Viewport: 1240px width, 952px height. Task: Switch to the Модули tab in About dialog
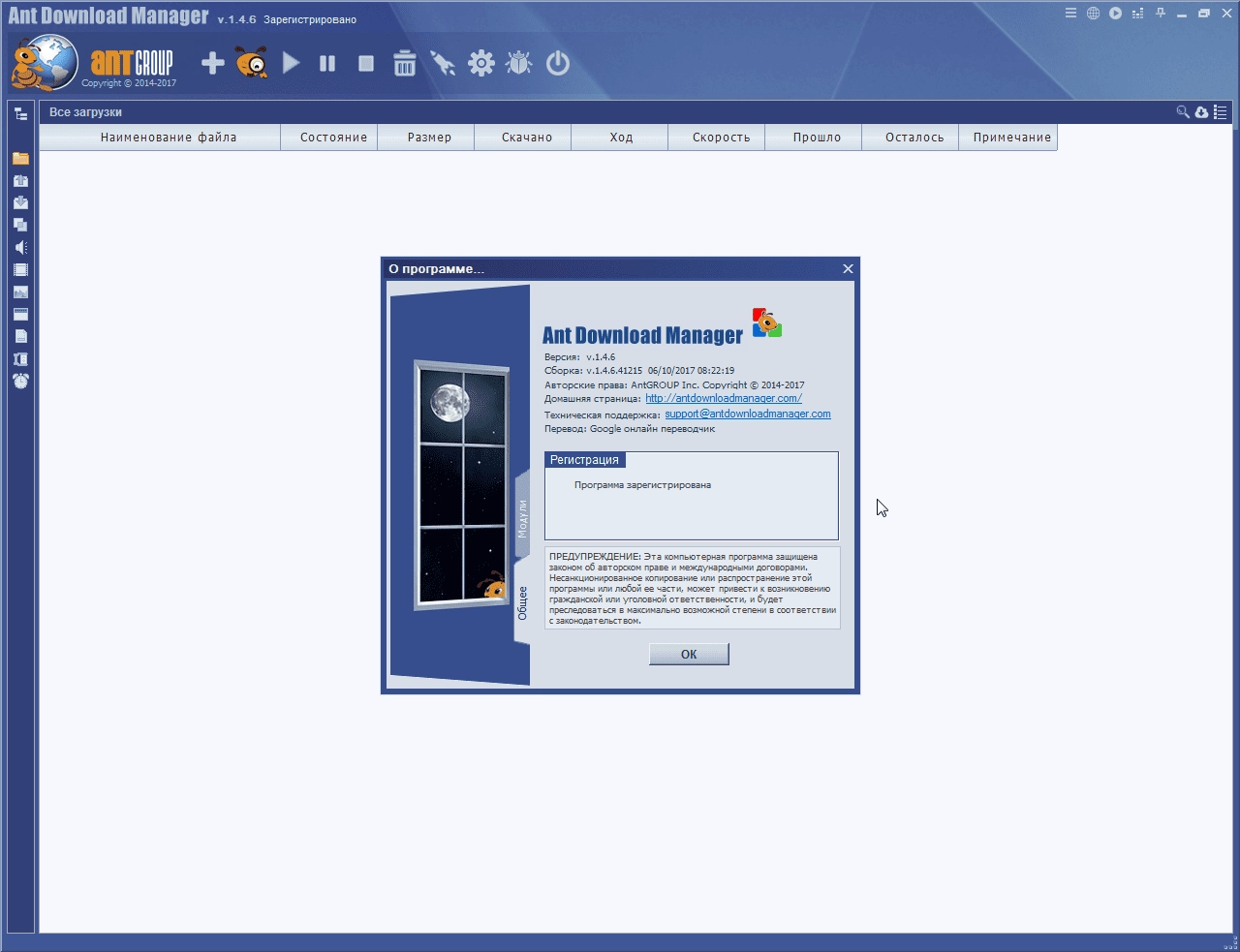522,518
